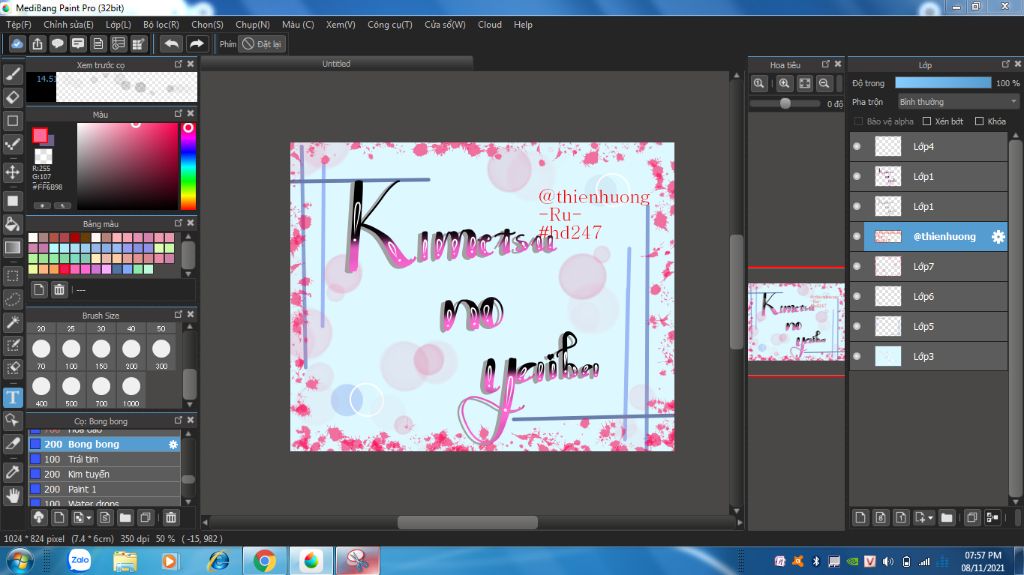Click the Undo arrow in the toolbar
Viewport: 1024px width, 575px height.
[x=171, y=44]
